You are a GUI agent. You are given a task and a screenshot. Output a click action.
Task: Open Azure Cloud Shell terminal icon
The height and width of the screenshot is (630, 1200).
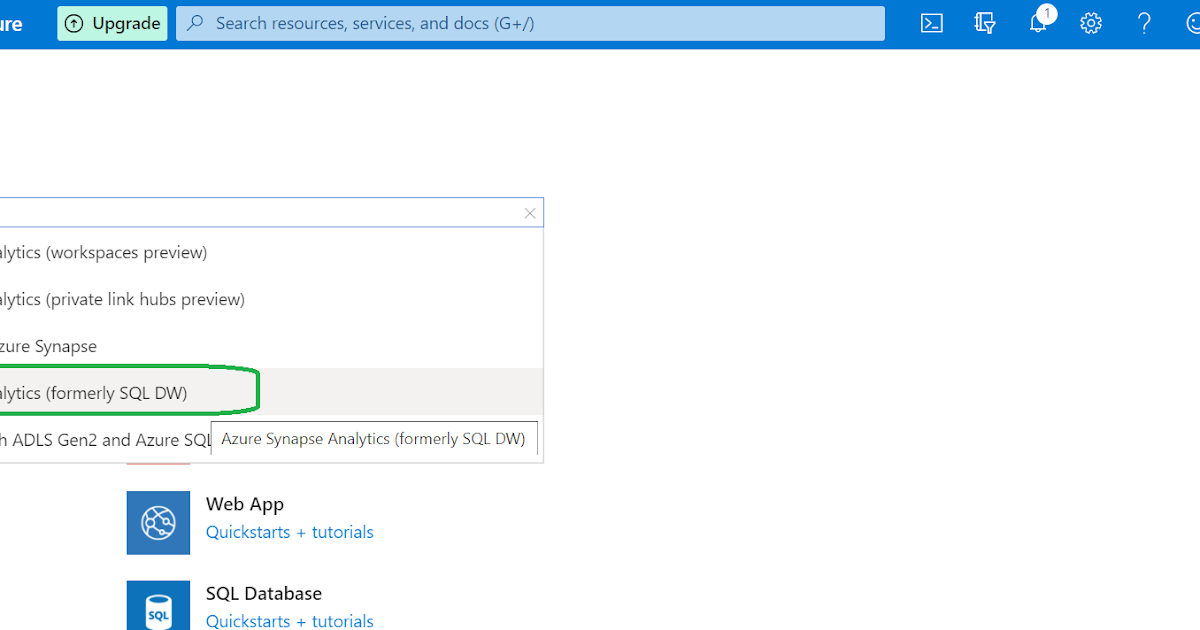[931, 22]
